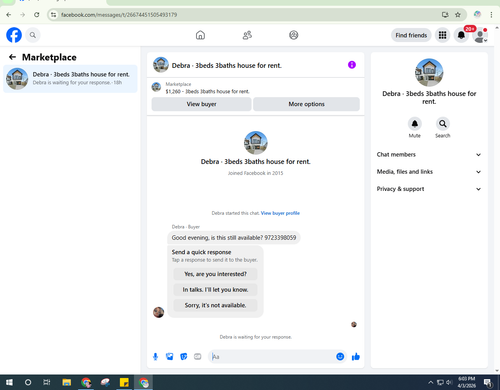Click the listing thumbnail in the Marketplace banner

156,87
